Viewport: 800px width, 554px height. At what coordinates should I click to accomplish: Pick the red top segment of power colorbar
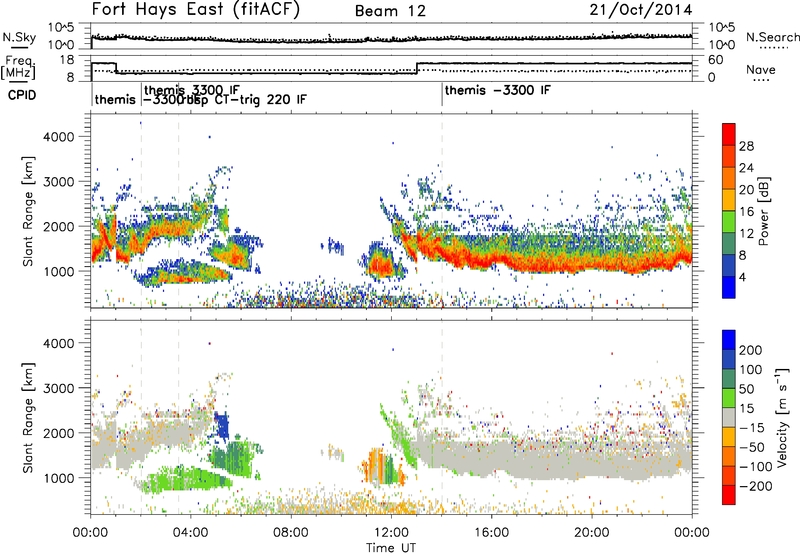pyautogui.click(x=729, y=135)
